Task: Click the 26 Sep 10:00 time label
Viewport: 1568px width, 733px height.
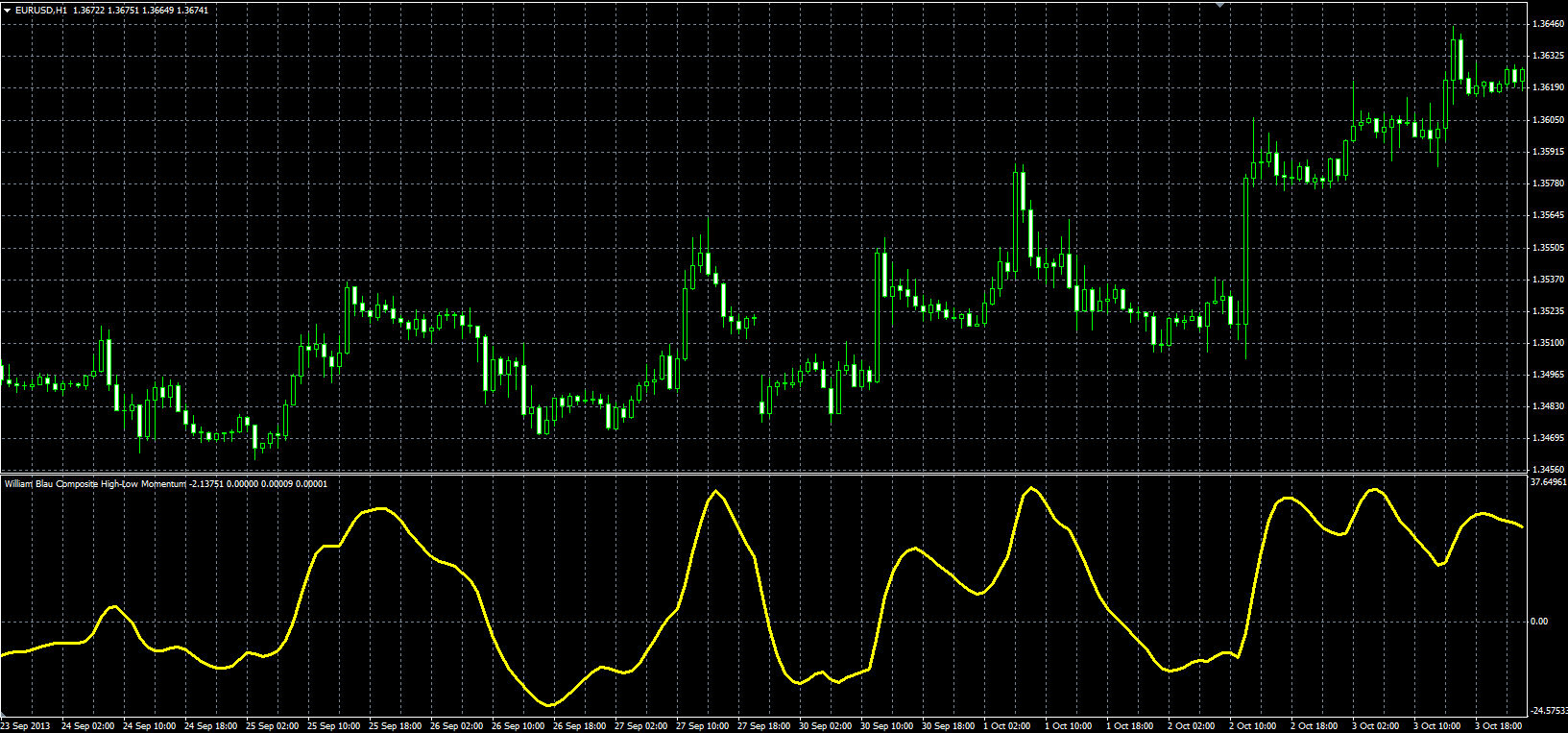Action: tap(518, 726)
